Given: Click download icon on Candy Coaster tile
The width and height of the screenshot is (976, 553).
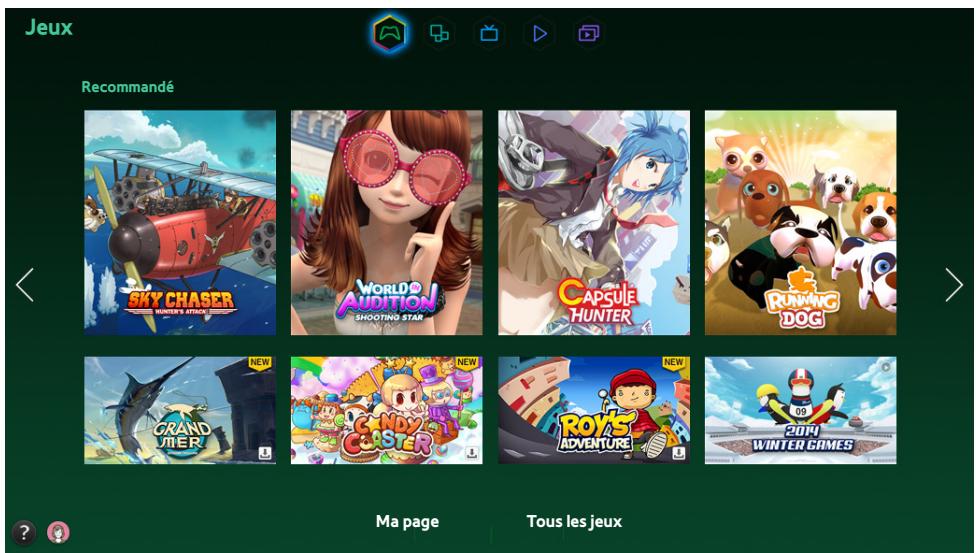Looking at the screenshot, I should point(471,452).
